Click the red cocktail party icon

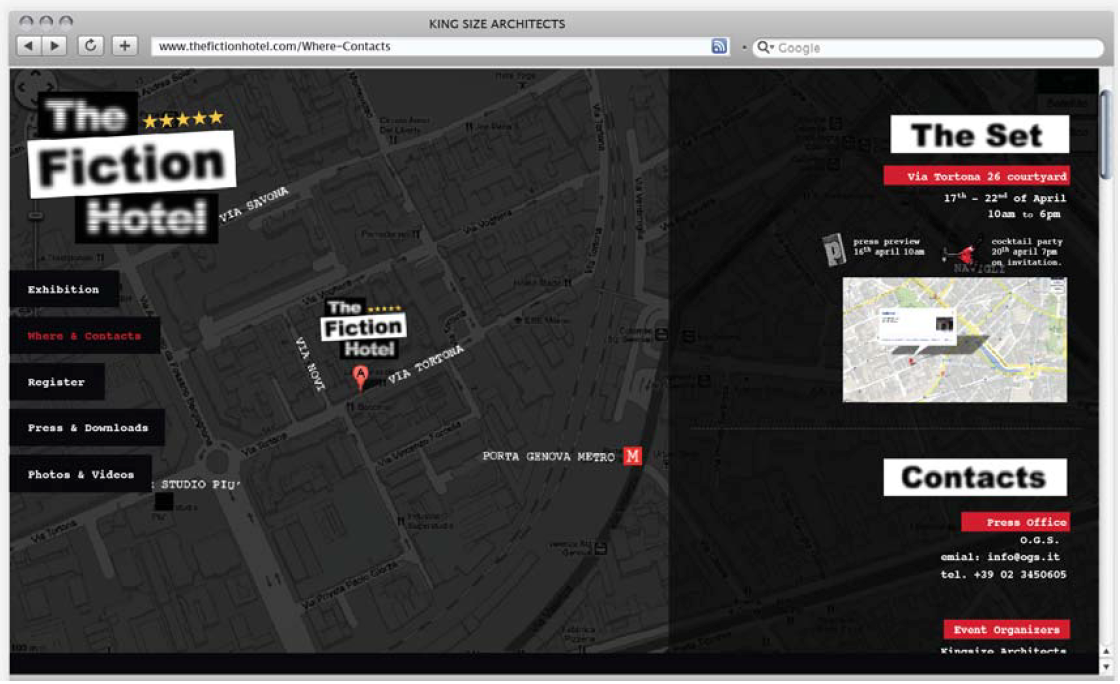[964, 253]
